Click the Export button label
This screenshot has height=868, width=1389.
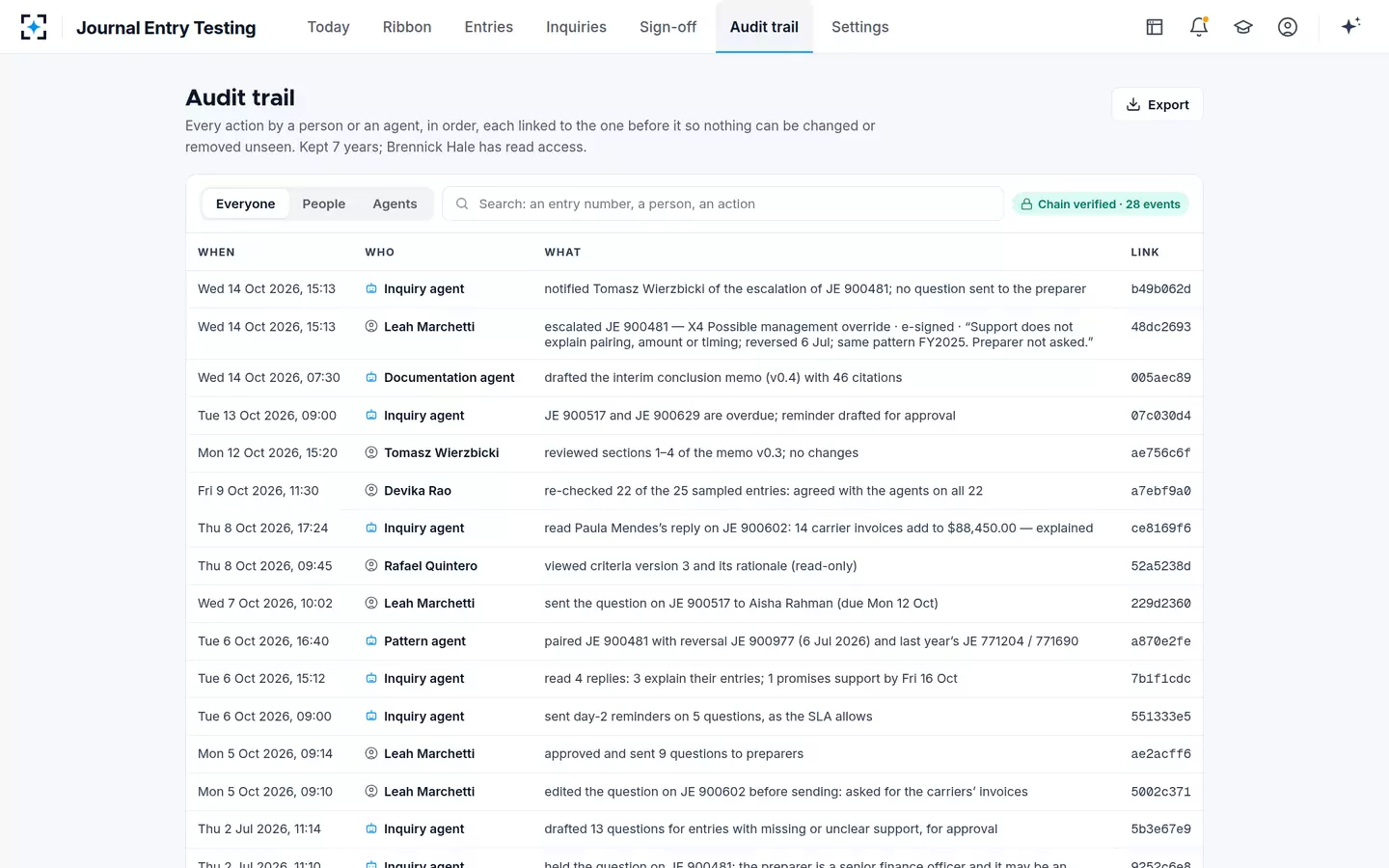click(1168, 105)
